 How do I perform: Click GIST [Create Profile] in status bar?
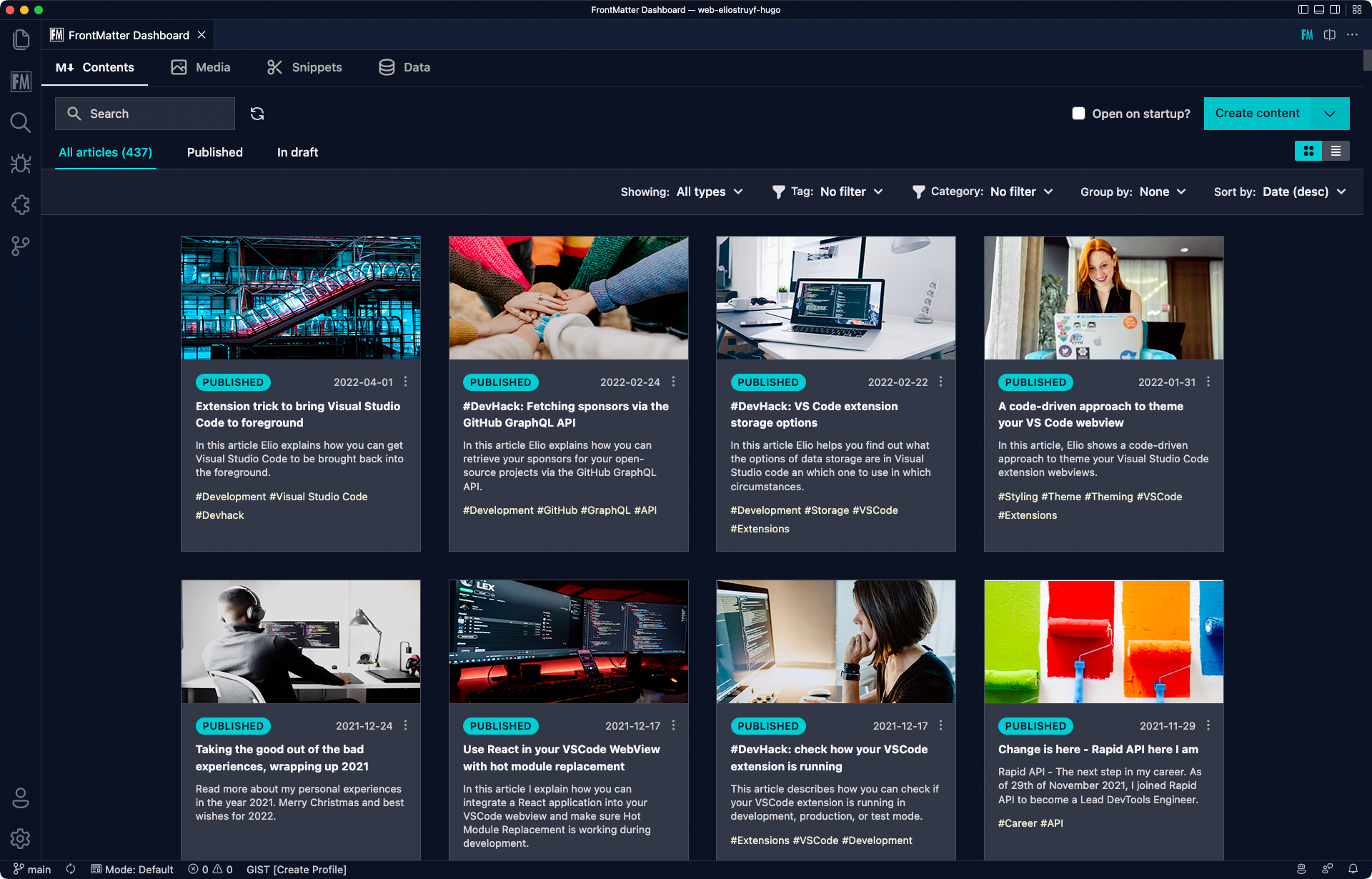(297, 869)
